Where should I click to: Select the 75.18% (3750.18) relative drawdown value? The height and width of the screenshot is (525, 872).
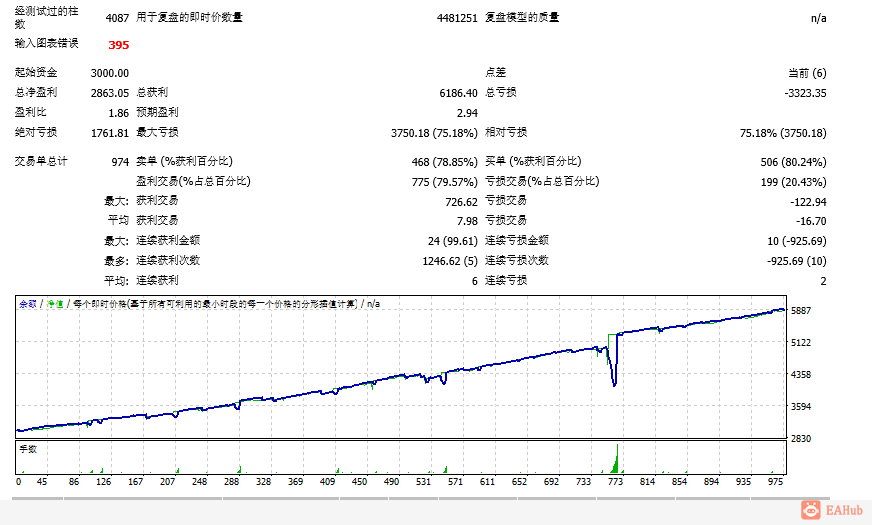pos(783,133)
